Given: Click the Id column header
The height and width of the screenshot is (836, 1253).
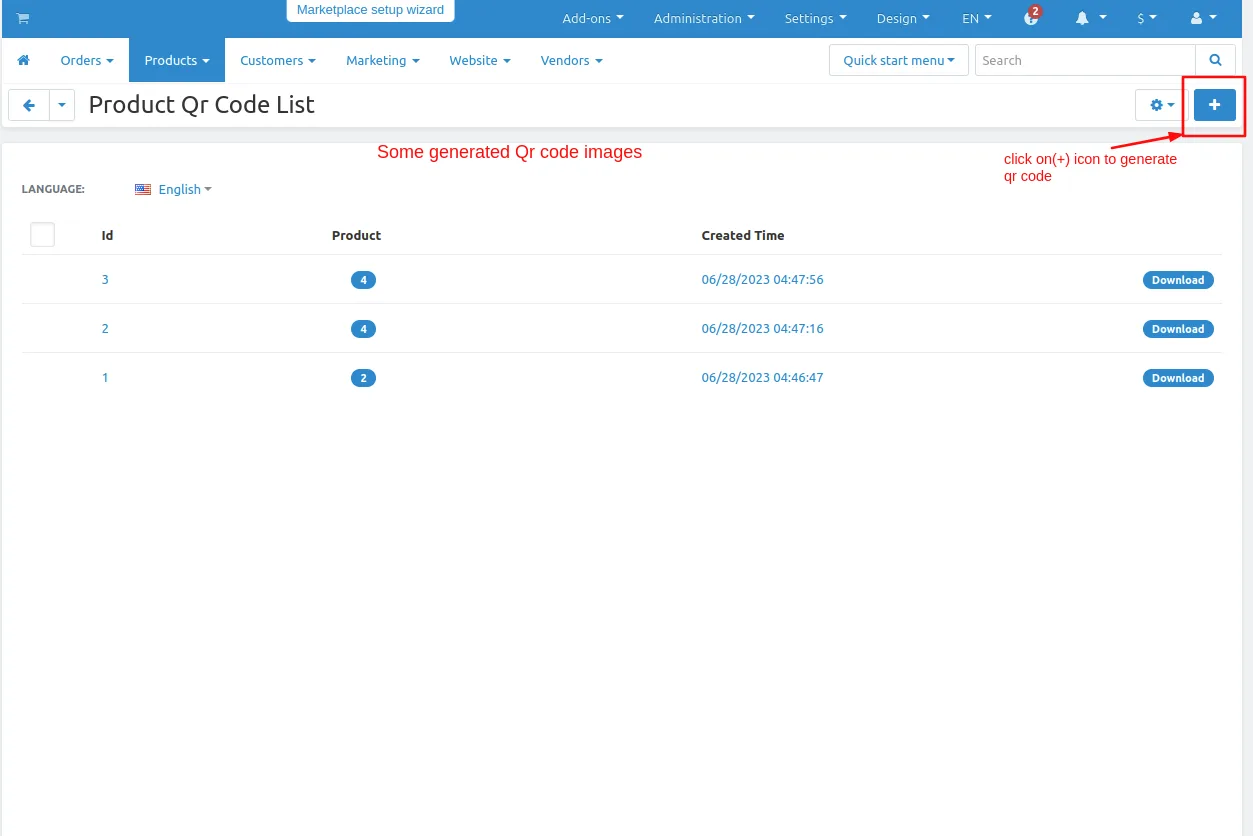Looking at the screenshot, I should click(x=107, y=235).
